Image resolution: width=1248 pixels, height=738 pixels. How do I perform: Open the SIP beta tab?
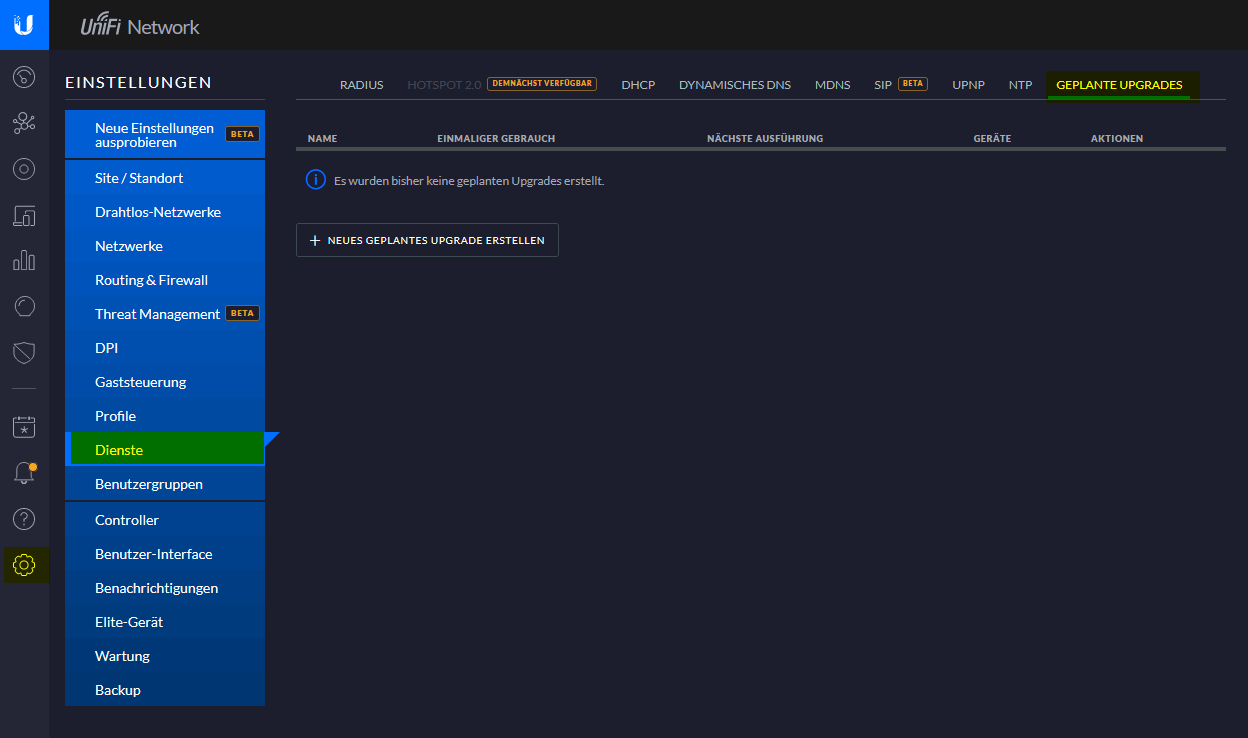point(901,85)
